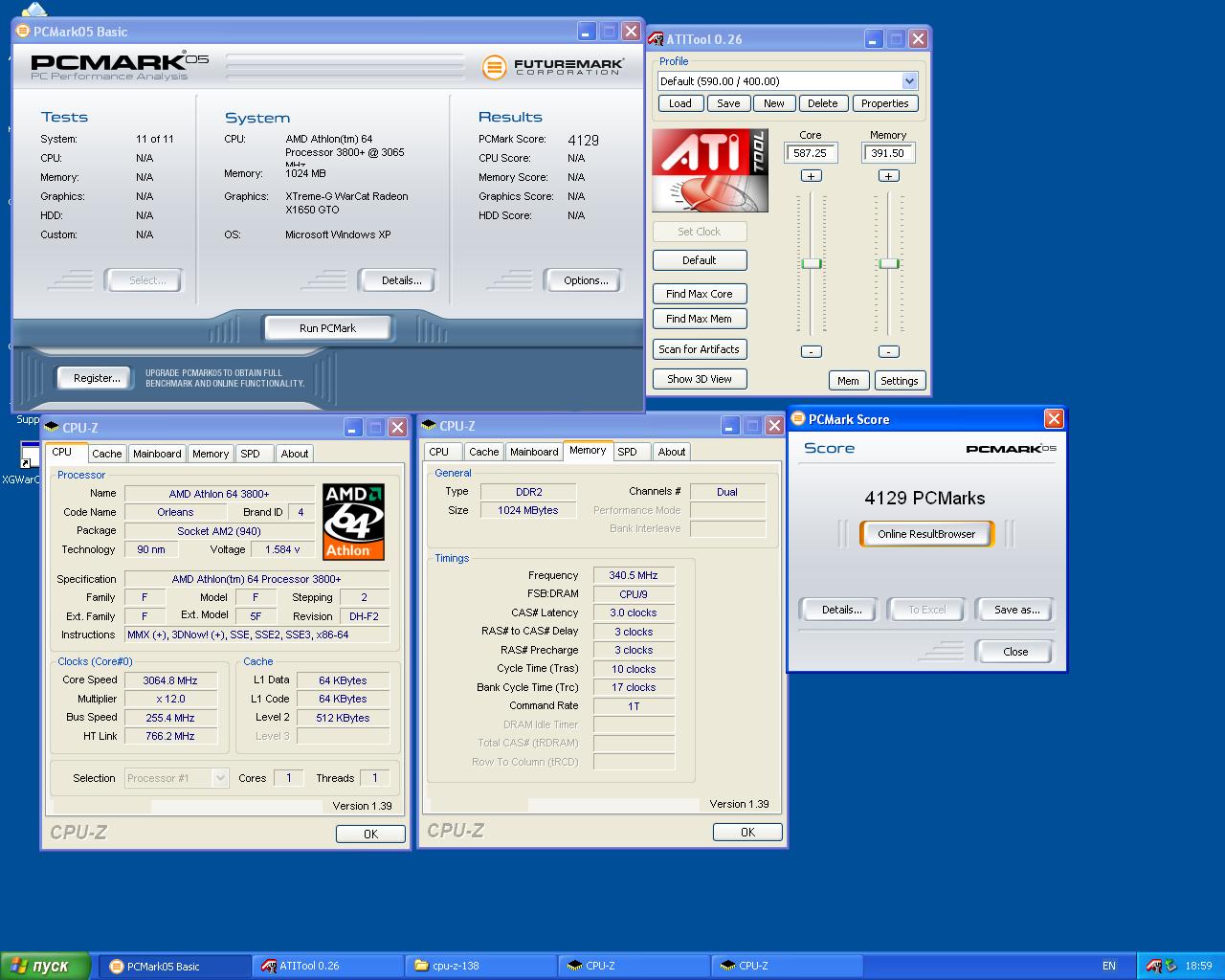The image size is (1225, 980).
Task: Switch to PCMark05 Basic taskbar item
Action: [175, 966]
